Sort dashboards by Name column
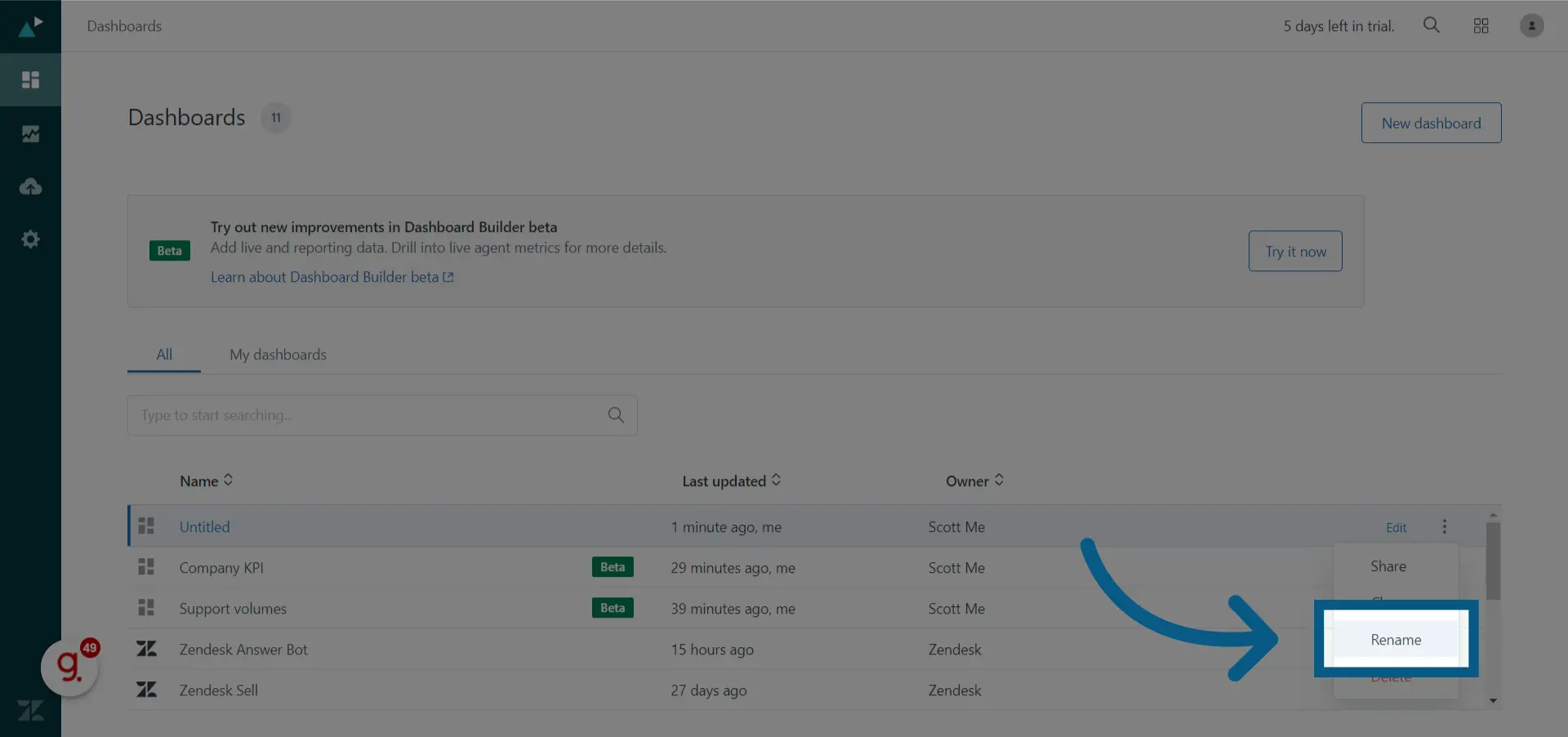 [206, 480]
